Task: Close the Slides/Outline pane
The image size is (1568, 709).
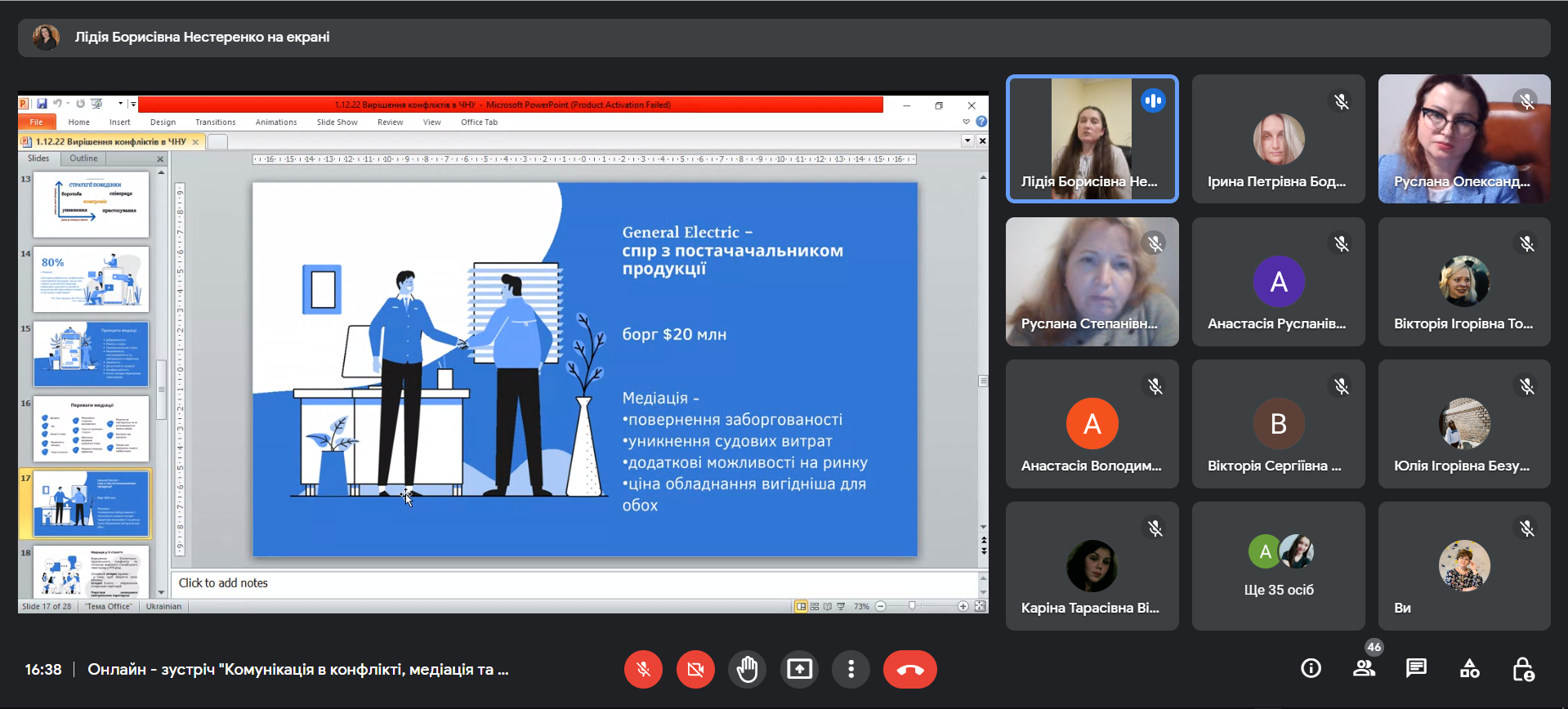Action: point(160,159)
